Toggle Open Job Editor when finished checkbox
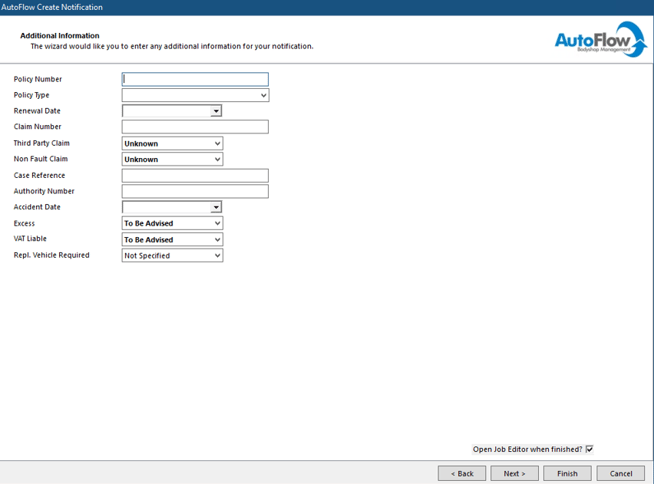654x484 pixels. point(589,449)
